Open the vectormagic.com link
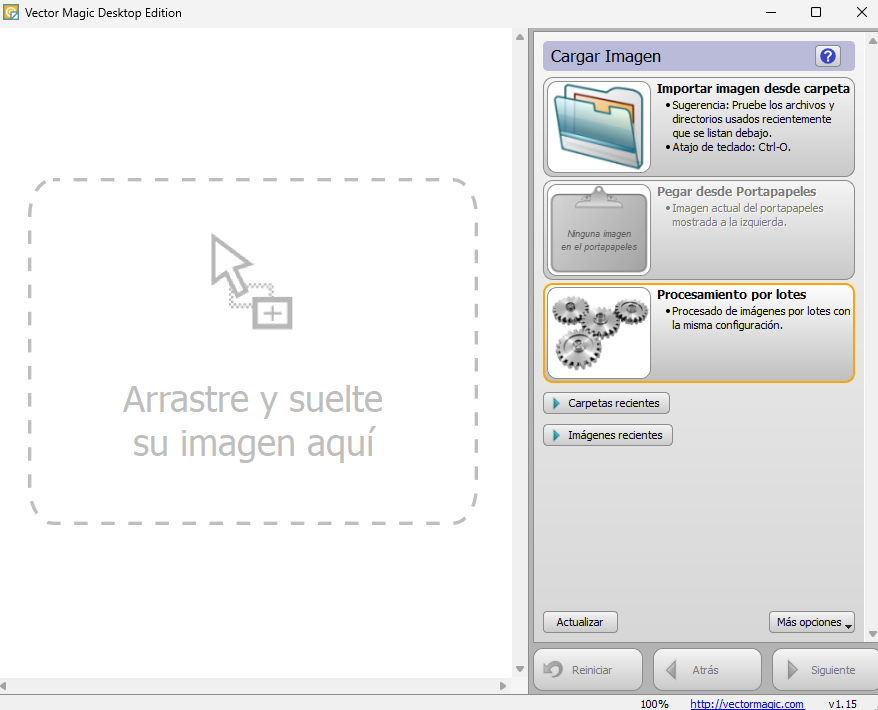Viewport: 878px width, 710px height. click(x=746, y=704)
